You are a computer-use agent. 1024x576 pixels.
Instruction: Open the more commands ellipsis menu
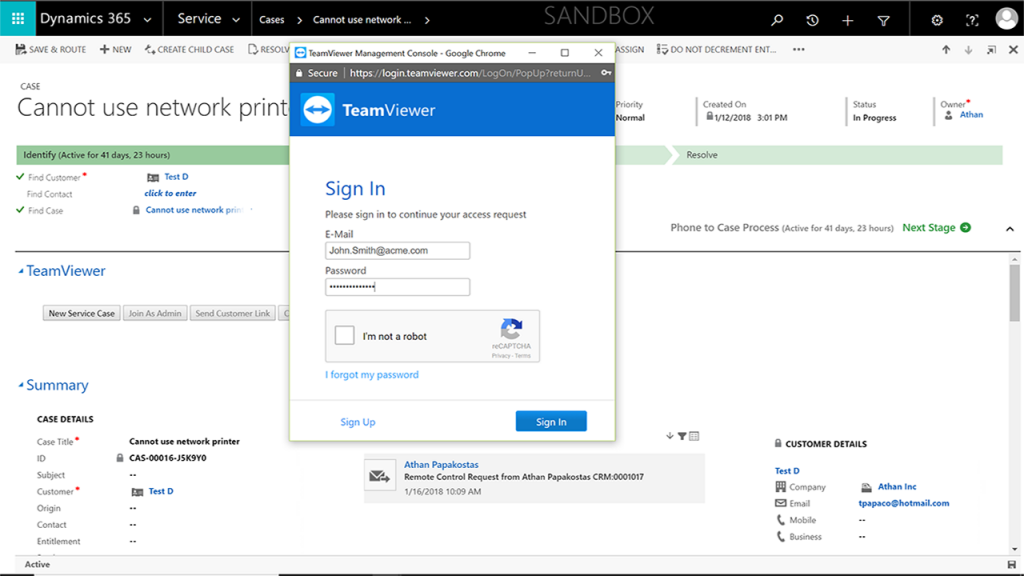click(799, 48)
